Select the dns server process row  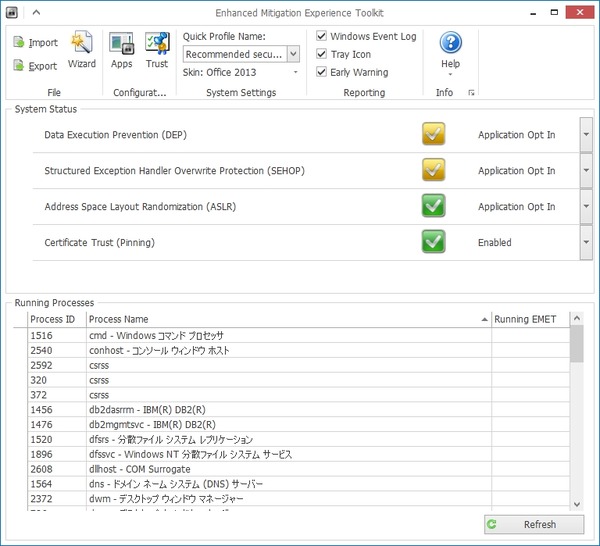pos(298,484)
